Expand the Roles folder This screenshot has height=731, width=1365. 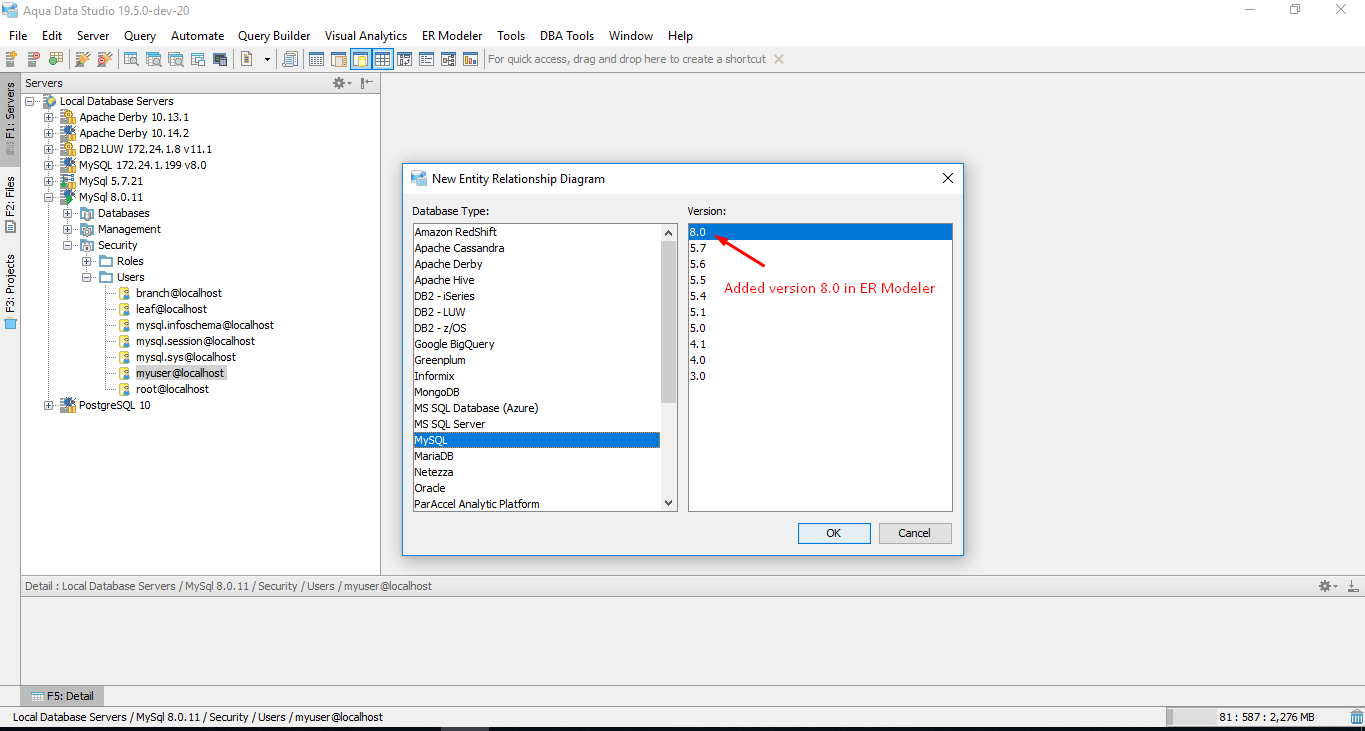click(87, 261)
